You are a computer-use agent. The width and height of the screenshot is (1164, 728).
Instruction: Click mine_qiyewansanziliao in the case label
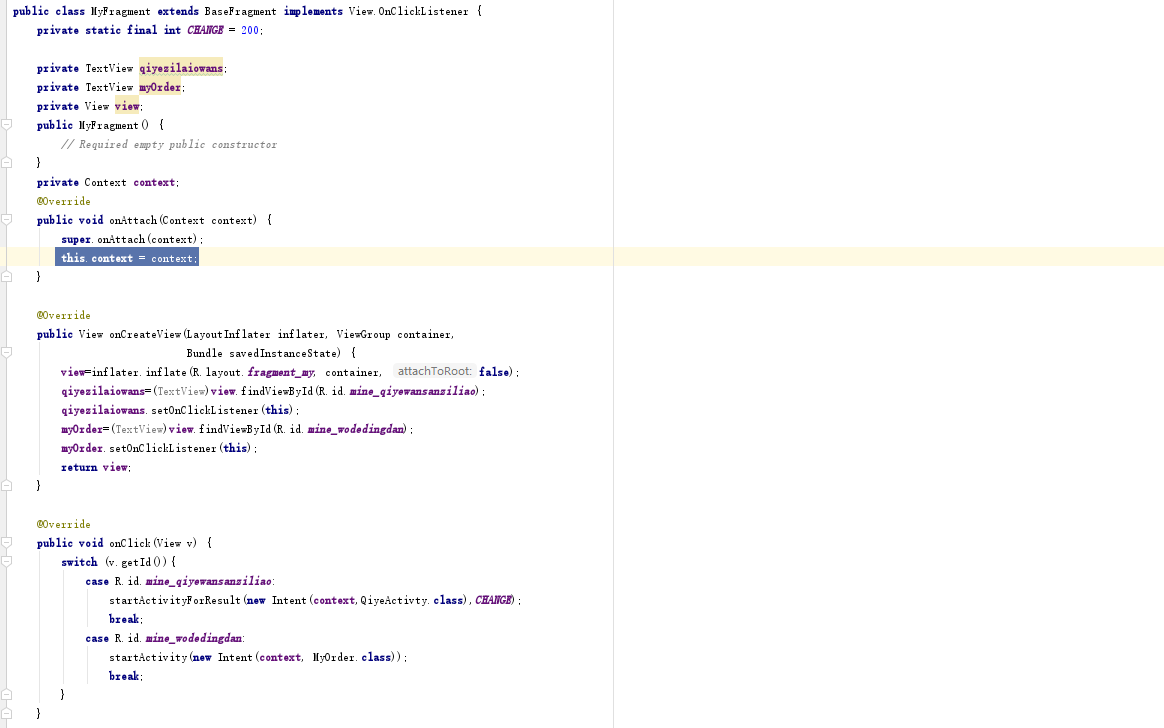tap(209, 581)
